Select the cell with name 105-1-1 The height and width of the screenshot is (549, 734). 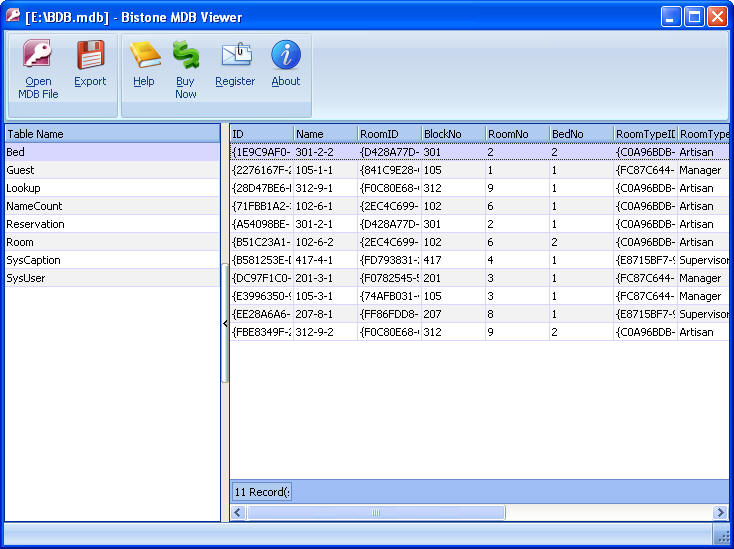[326, 170]
